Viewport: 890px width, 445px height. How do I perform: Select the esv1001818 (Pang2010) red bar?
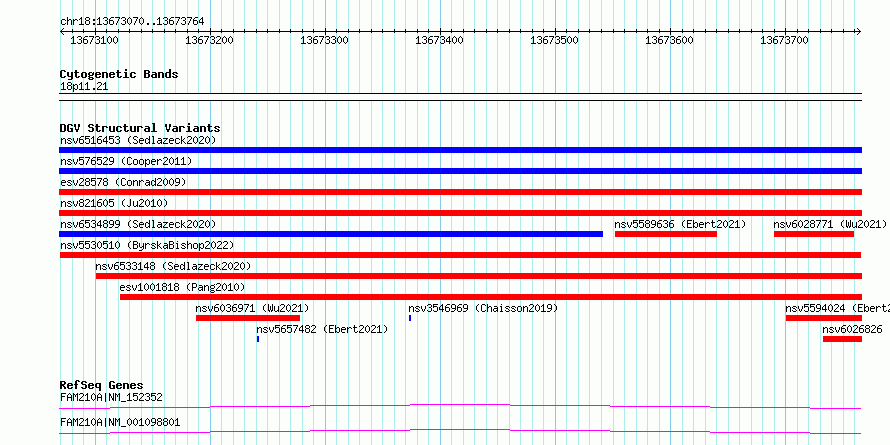click(x=491, y=297)
